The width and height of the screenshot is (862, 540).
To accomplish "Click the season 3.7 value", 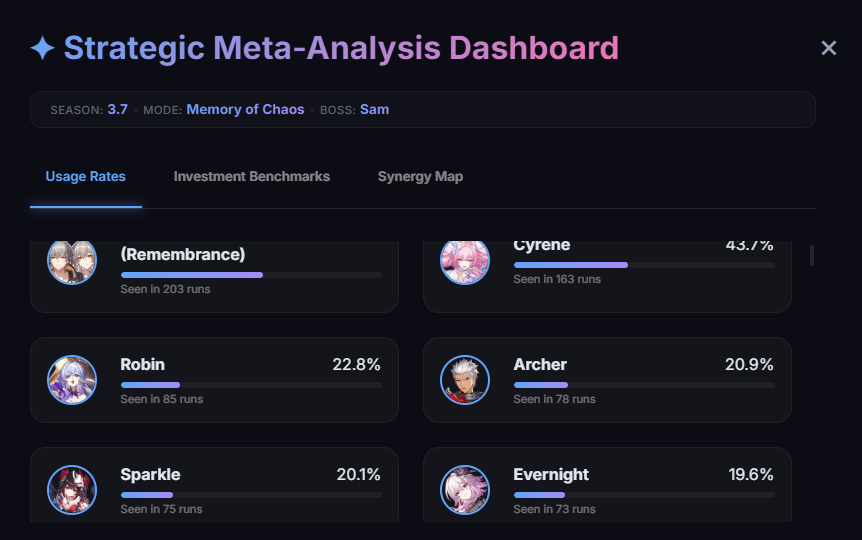I will click(117, 109).
